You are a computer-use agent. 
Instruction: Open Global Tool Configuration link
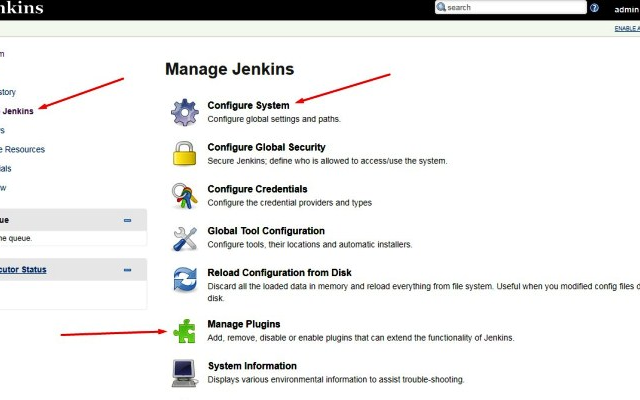pyautogui.click(x=266, y=231)
